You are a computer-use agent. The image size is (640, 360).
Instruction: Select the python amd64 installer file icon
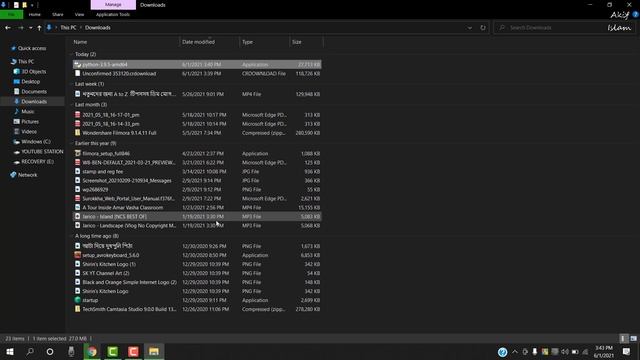point(77,64)
